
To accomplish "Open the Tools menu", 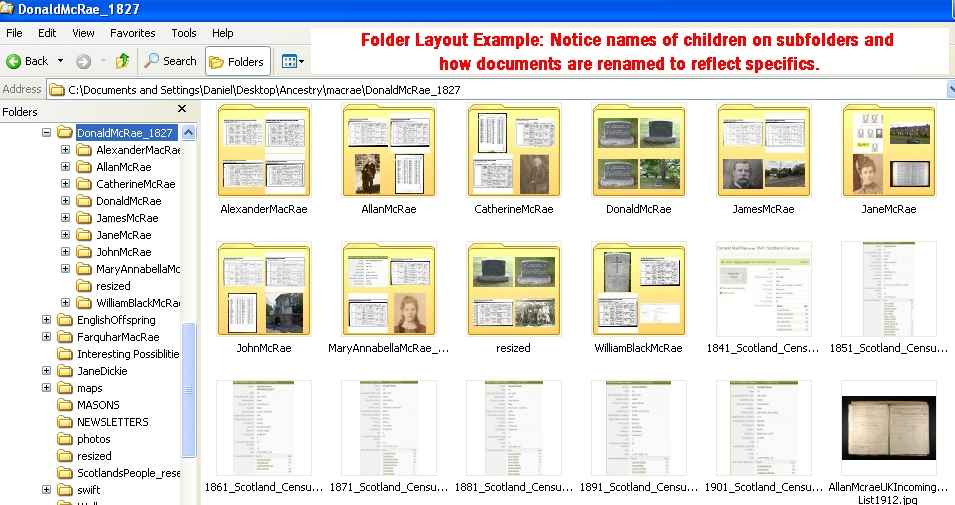I will (184, 33).
